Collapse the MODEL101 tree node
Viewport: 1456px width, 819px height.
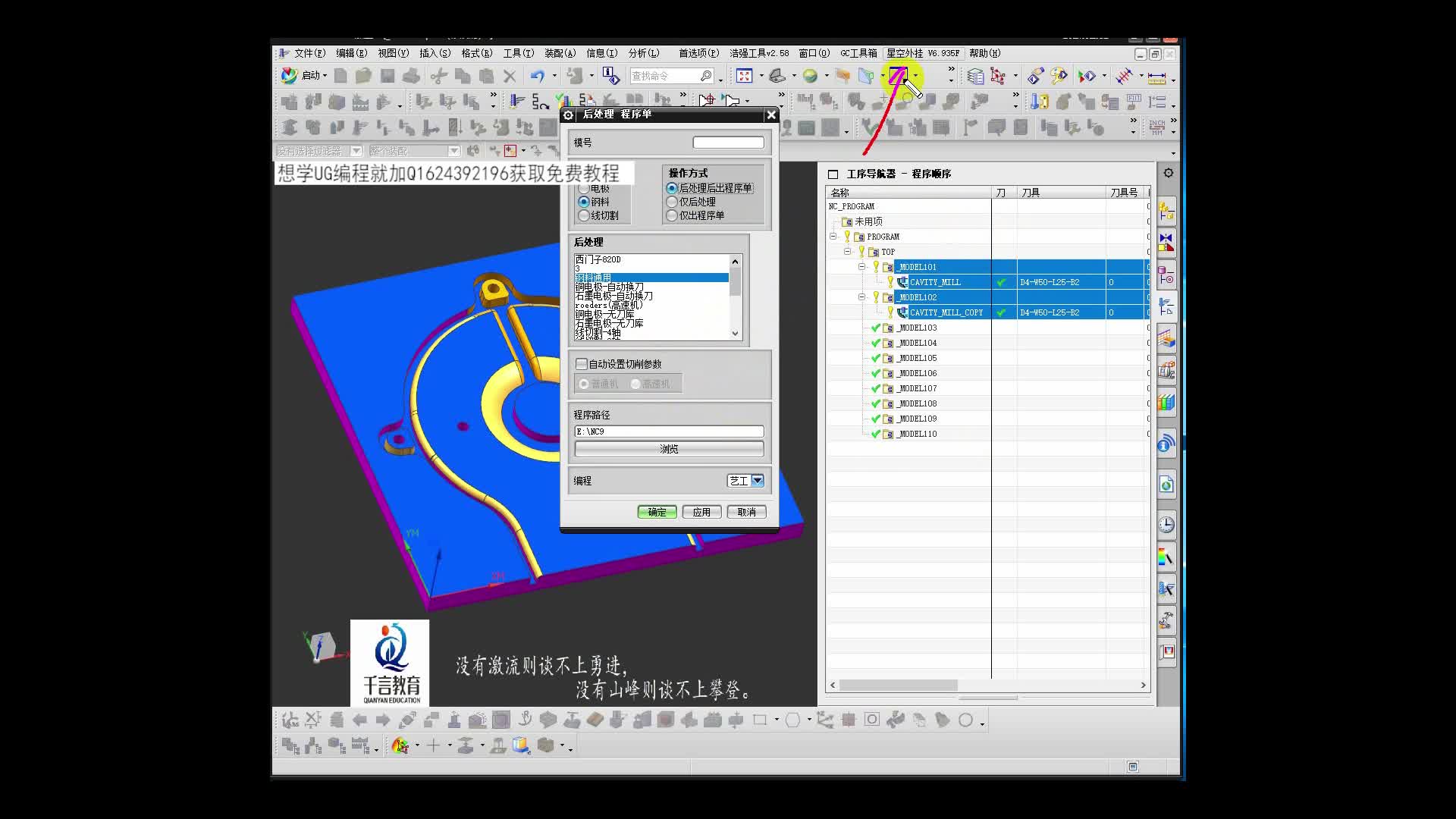tap(861, 267)
